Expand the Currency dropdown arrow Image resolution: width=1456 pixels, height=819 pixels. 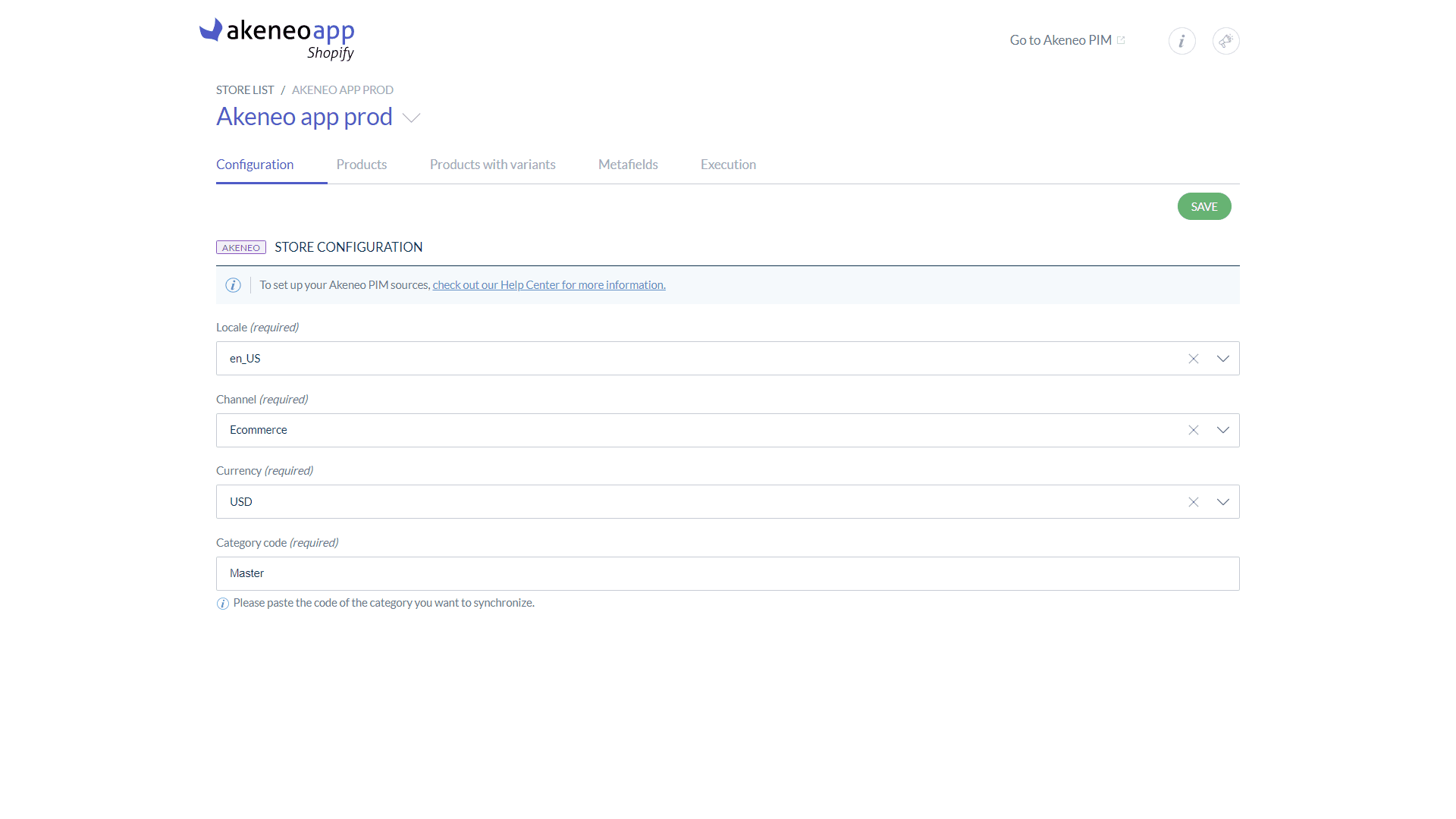1222,502
